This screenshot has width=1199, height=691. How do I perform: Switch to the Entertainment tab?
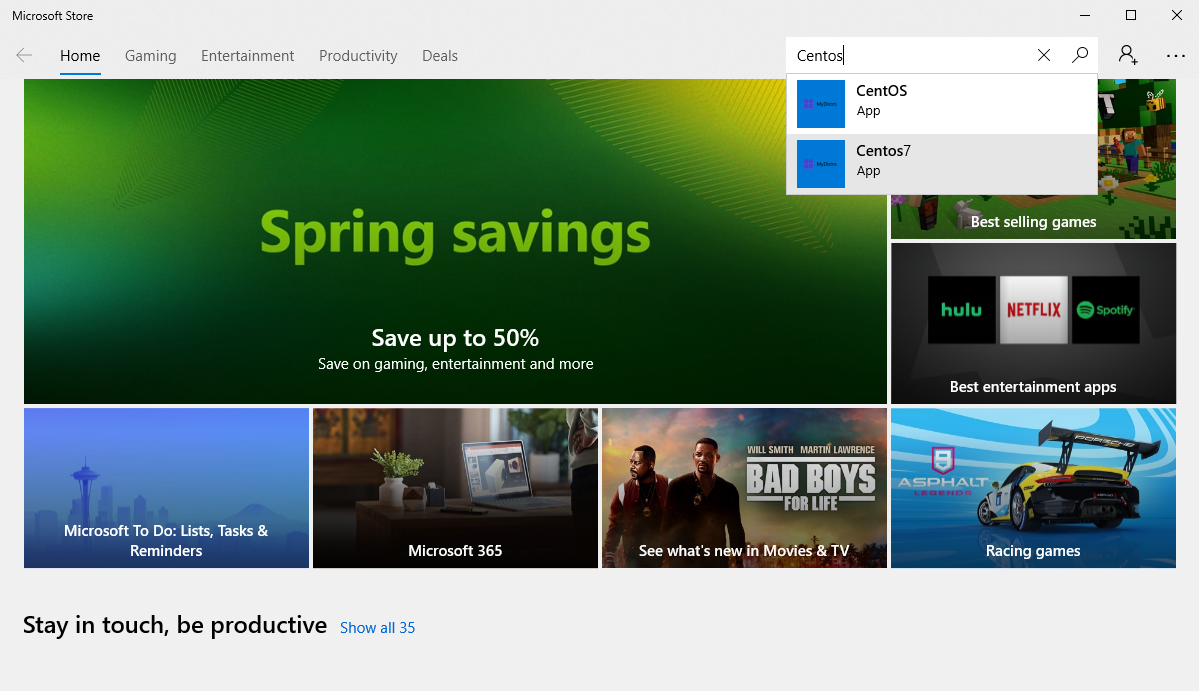[247, 56]
